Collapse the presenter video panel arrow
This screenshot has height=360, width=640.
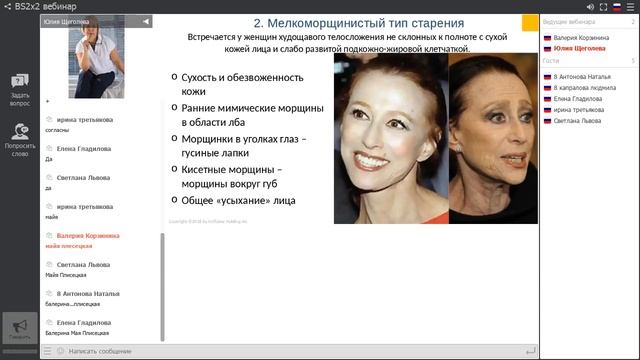(146, 21)
